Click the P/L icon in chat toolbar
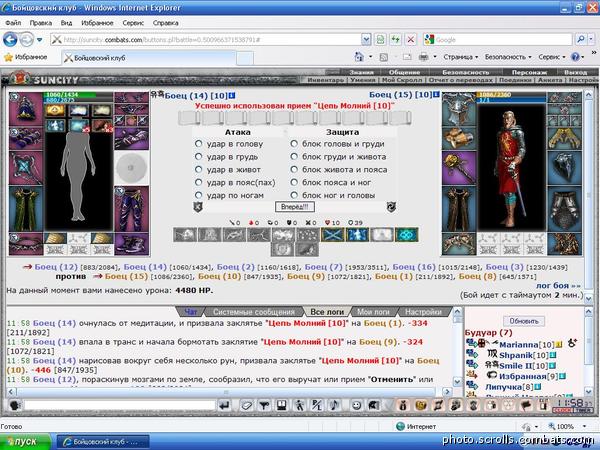Image resolution: width=600 pixels, height=450 pixels. click(317, 405)
